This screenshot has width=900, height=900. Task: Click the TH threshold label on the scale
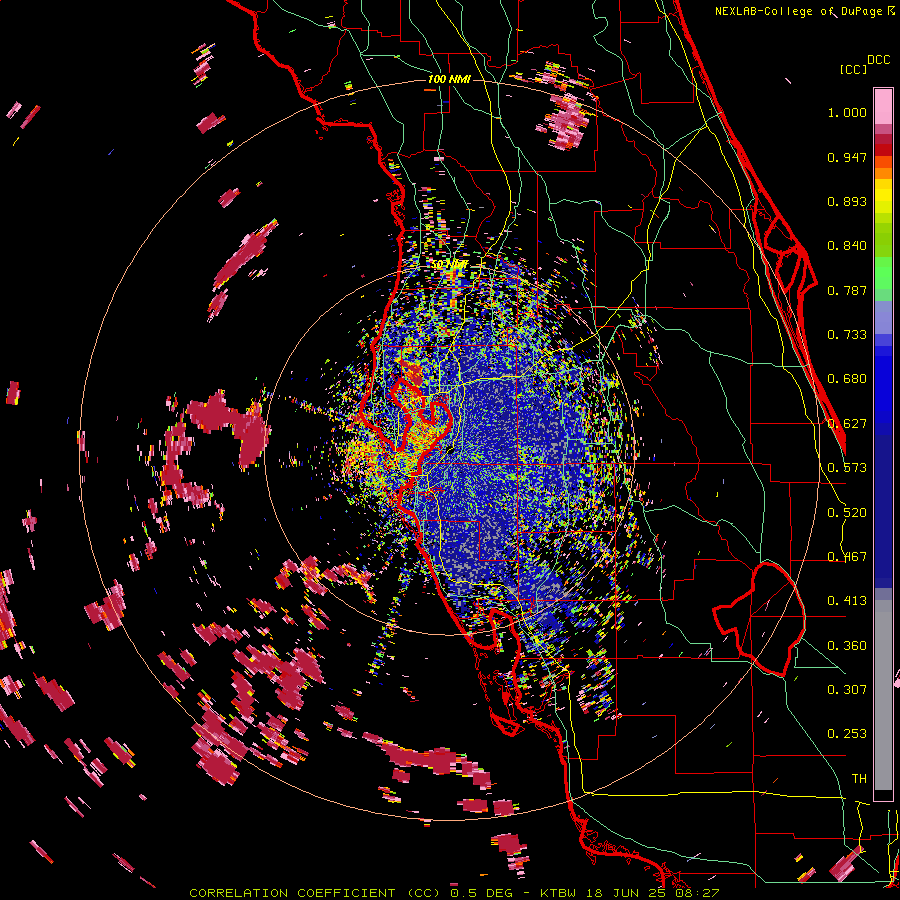859,778
